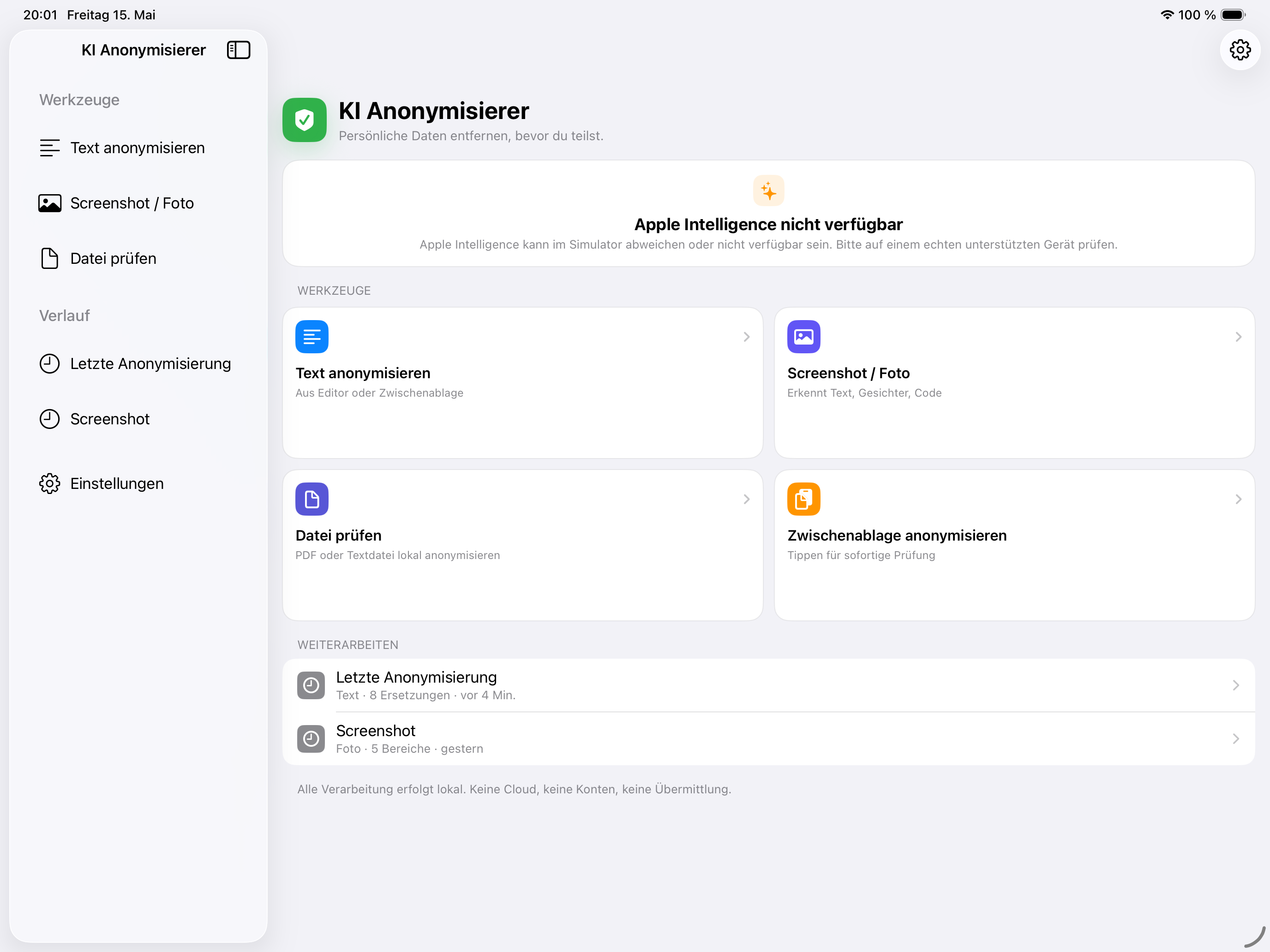Resume Screenshot entry in Weiterarbeiten list
Screen dimensions: 1270x952
coord(768,738)
